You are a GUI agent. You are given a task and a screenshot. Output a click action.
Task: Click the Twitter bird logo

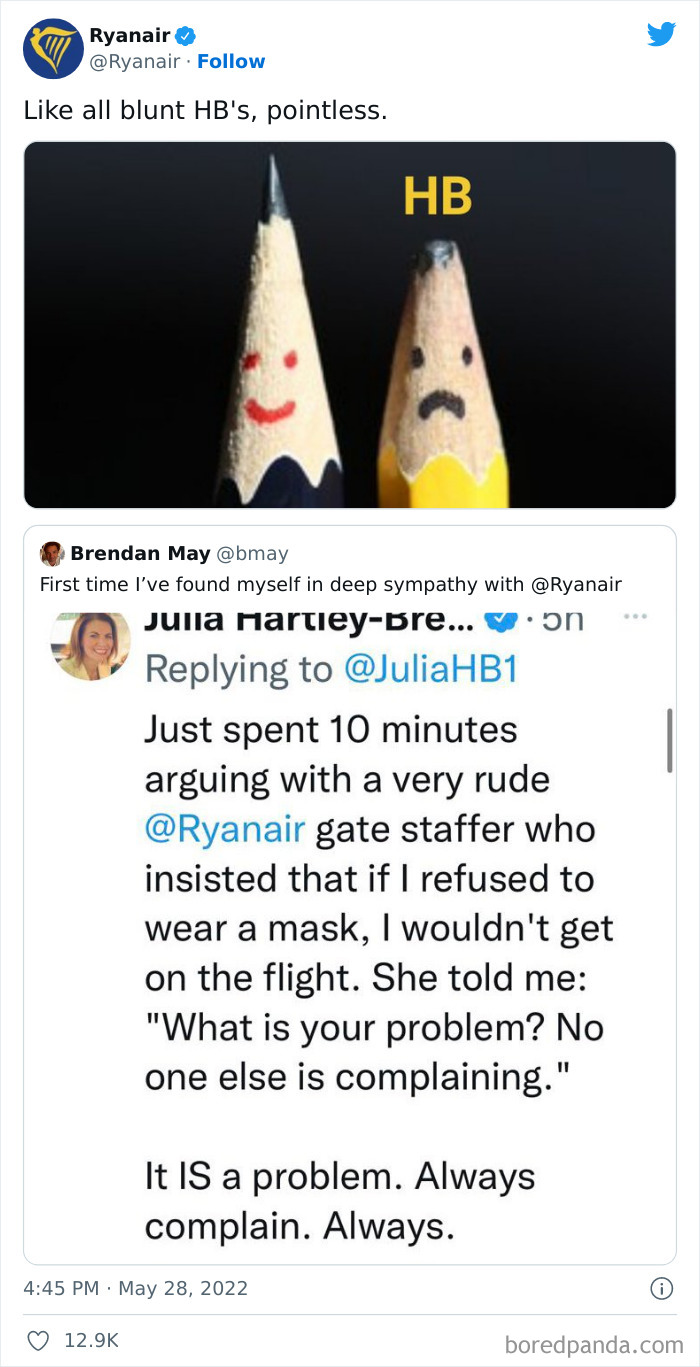point(662,34)
